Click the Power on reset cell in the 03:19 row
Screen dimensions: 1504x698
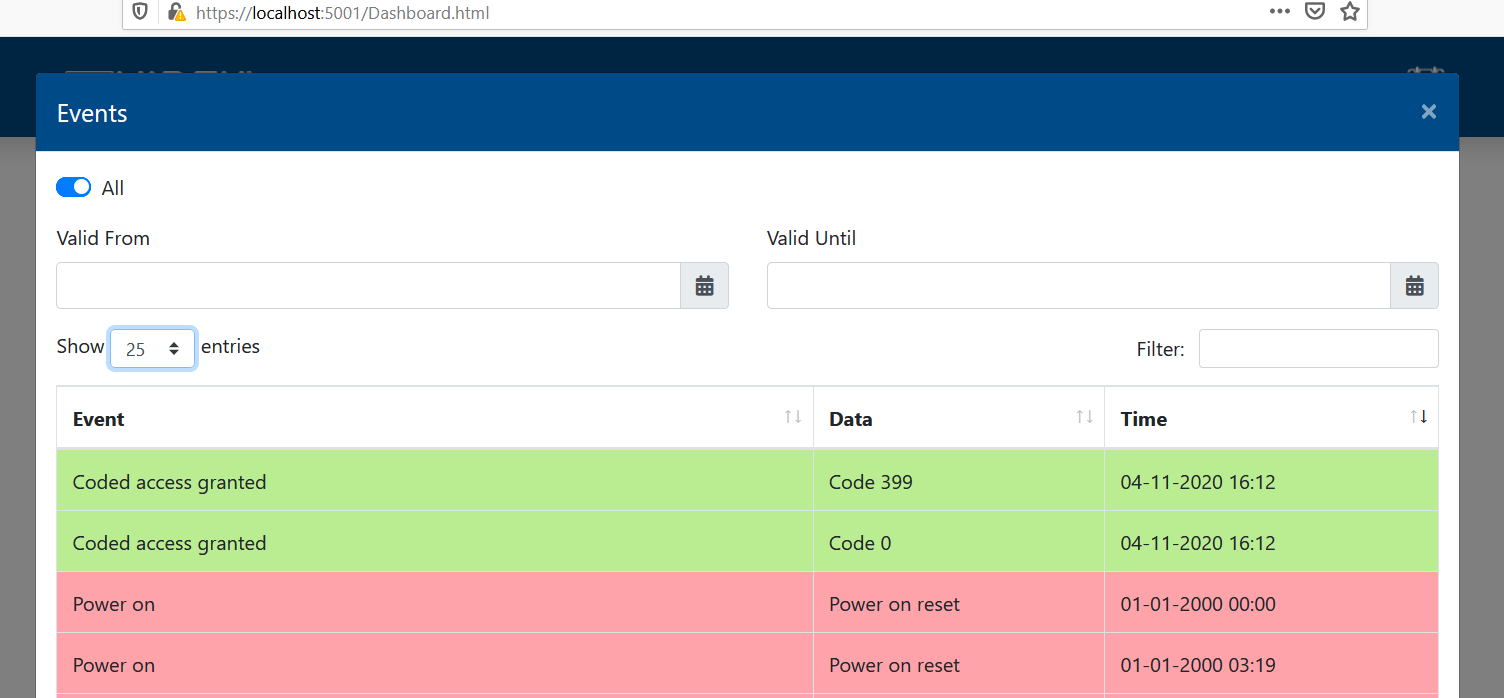[x=959, y=664]
